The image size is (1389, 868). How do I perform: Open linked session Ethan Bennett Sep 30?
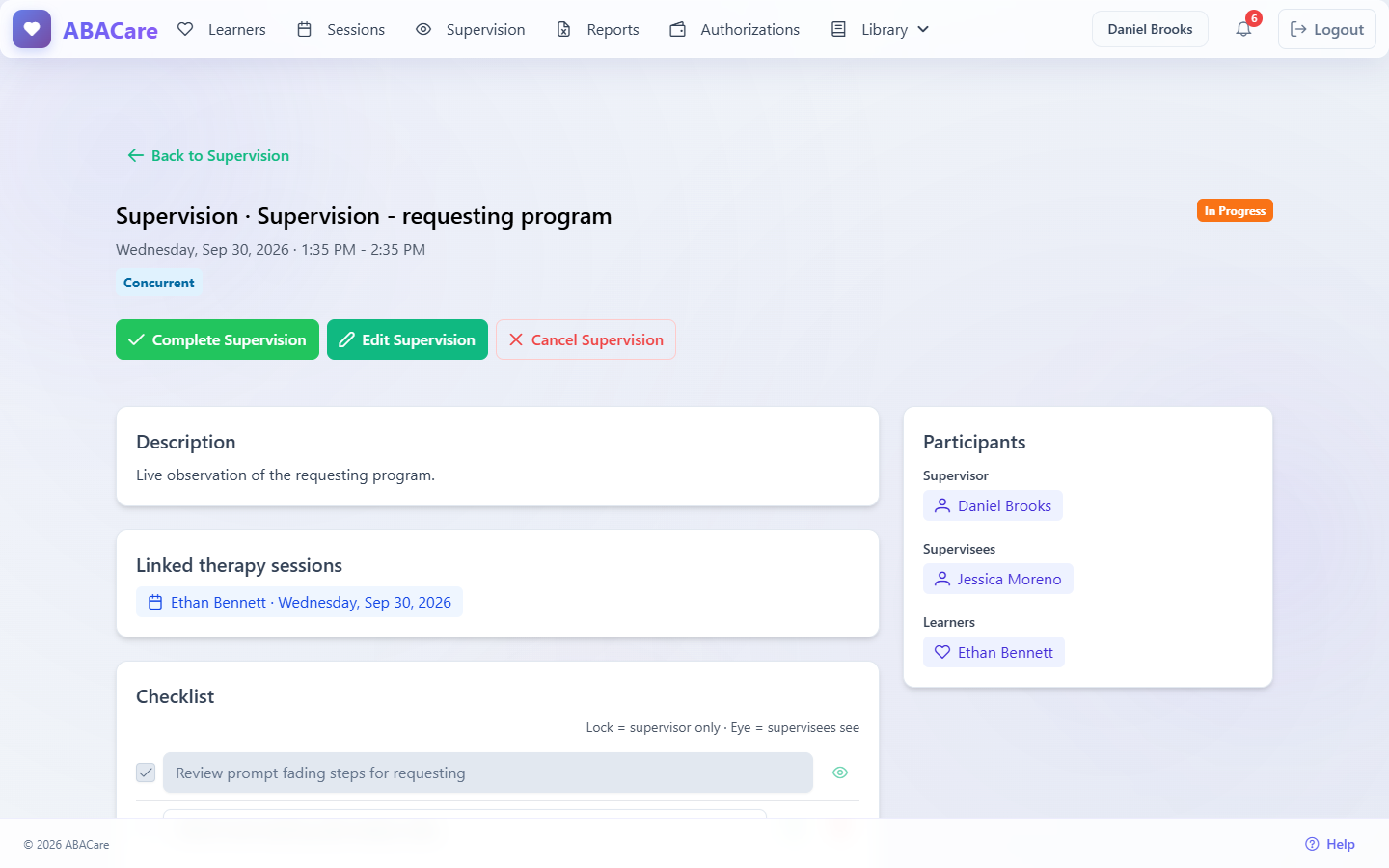click(x=299, y=602)
